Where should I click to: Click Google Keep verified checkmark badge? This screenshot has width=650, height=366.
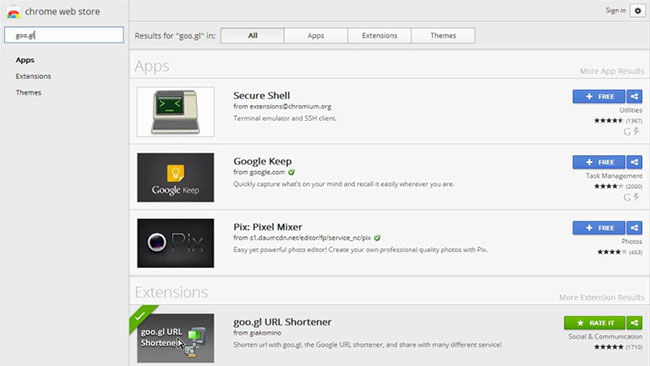coord(291,172)
